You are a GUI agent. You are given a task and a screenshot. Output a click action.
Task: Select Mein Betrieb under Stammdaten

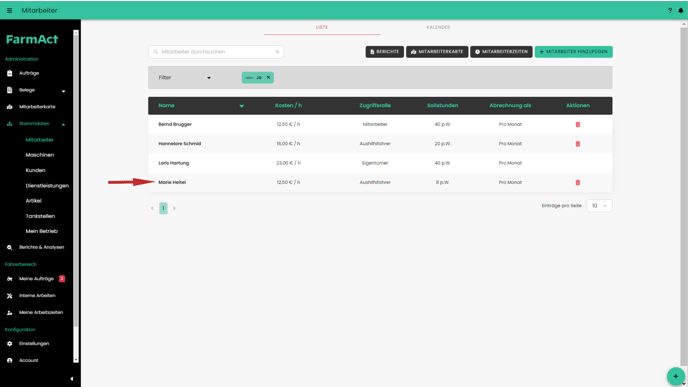coord(41,231)
